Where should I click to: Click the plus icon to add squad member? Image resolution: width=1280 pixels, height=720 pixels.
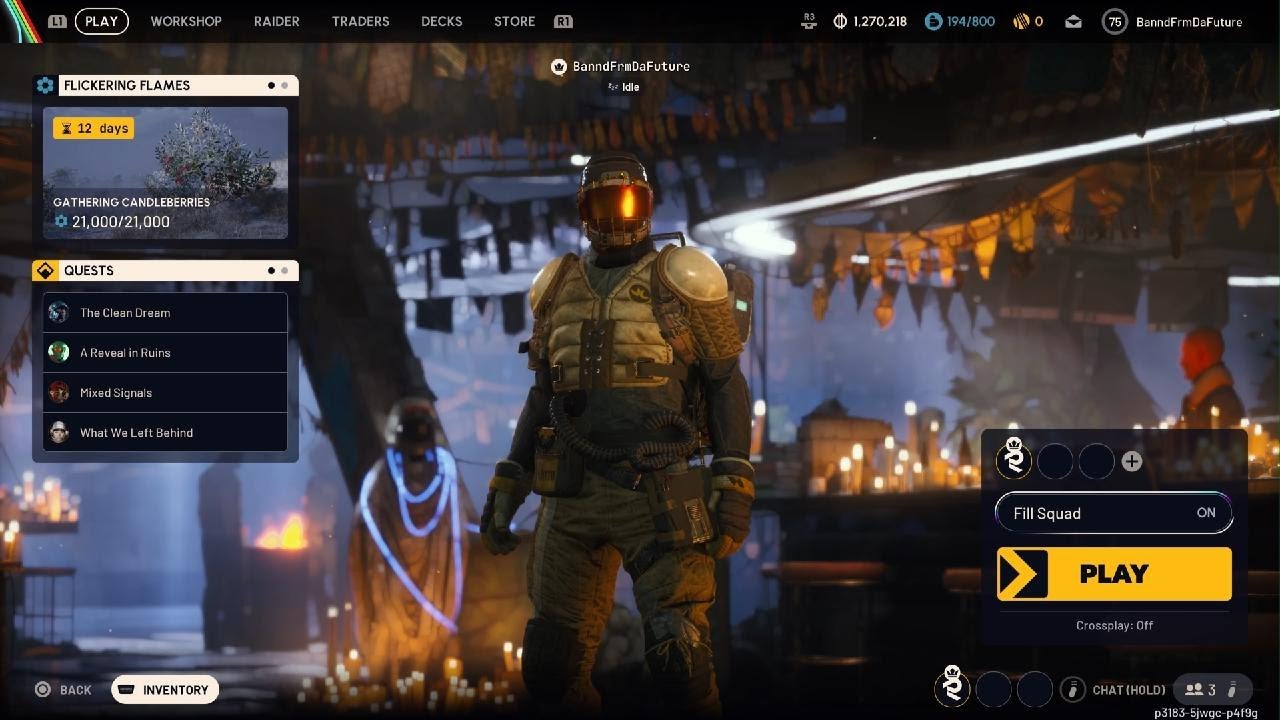click(x=1132, y=461)
